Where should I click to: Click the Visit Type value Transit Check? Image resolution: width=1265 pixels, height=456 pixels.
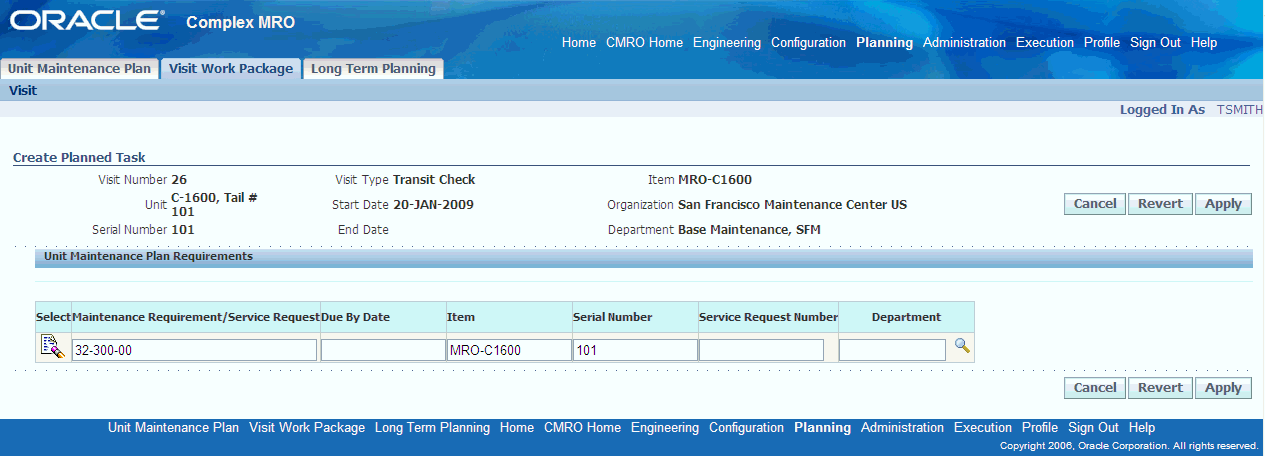tap(434, 180)
